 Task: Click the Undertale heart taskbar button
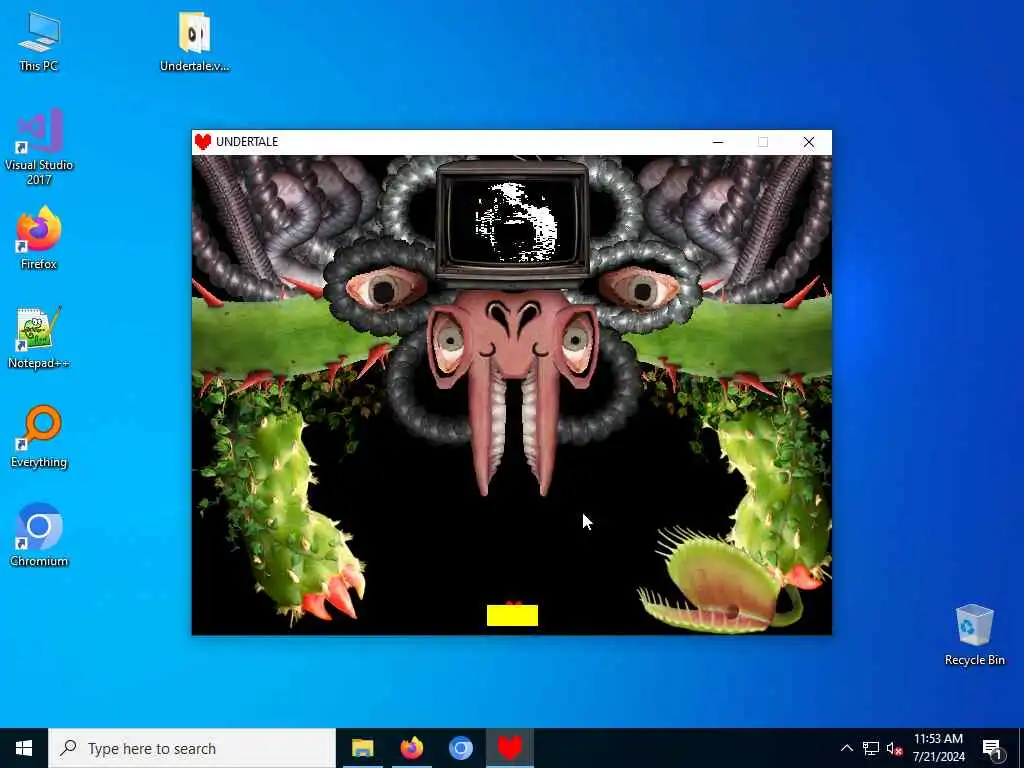(x=510, y=748)
